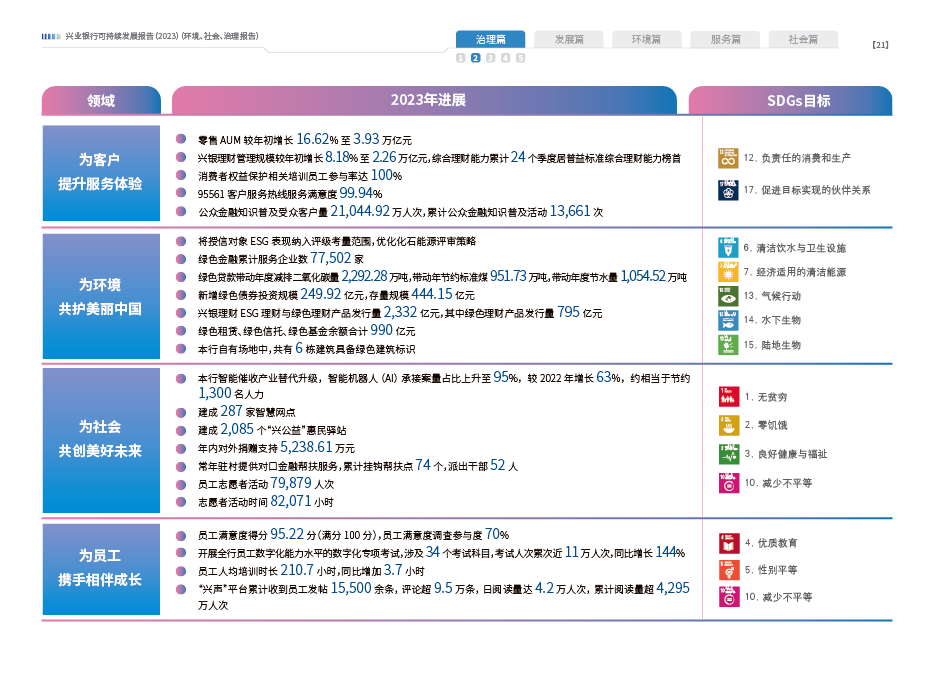Click the SDG 1 no poverty icon
Viewport: 936px width, 681px height.
click(727, 396)
